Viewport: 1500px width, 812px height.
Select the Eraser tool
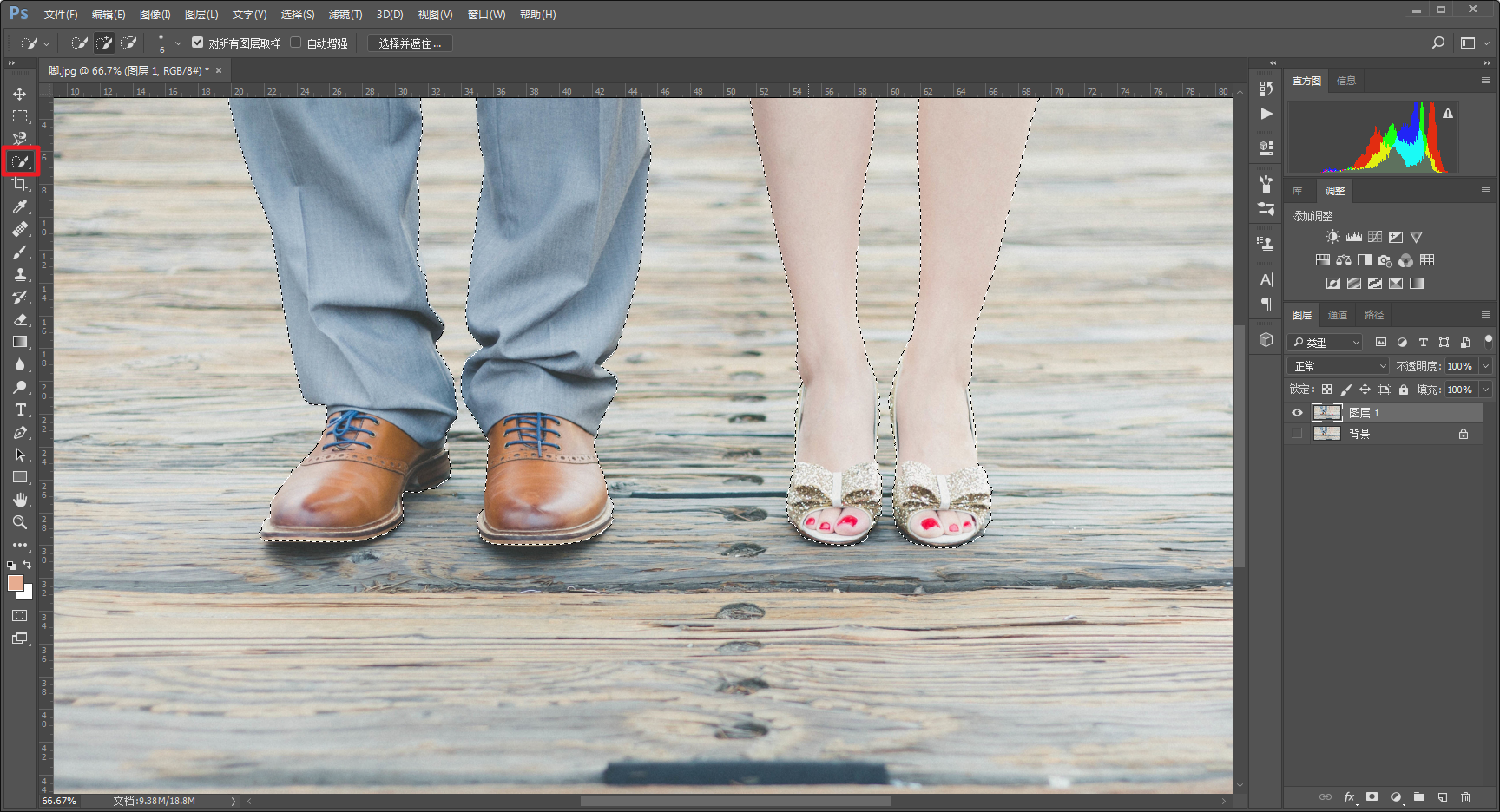pyautogui.click(x=19, y=319)
